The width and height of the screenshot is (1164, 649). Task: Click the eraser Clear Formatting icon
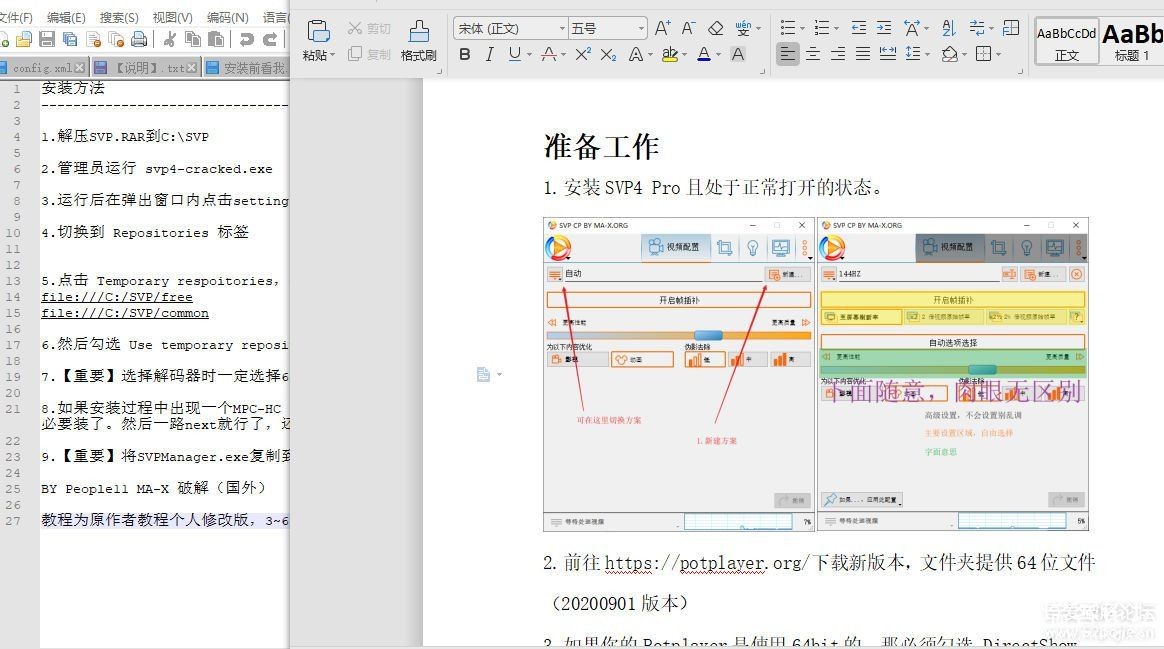(x=716, y=28)
